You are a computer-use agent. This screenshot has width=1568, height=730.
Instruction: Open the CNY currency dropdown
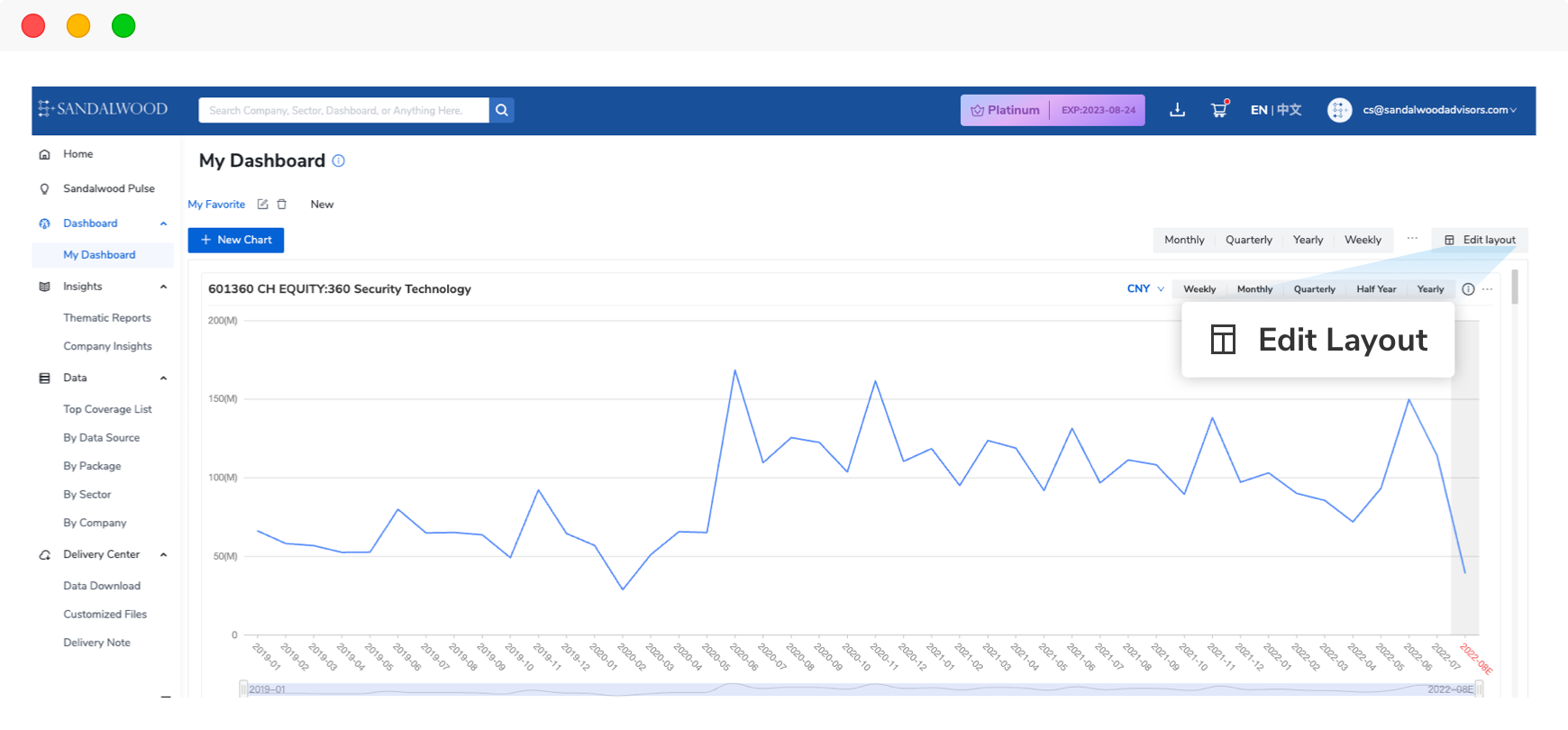1145,289
